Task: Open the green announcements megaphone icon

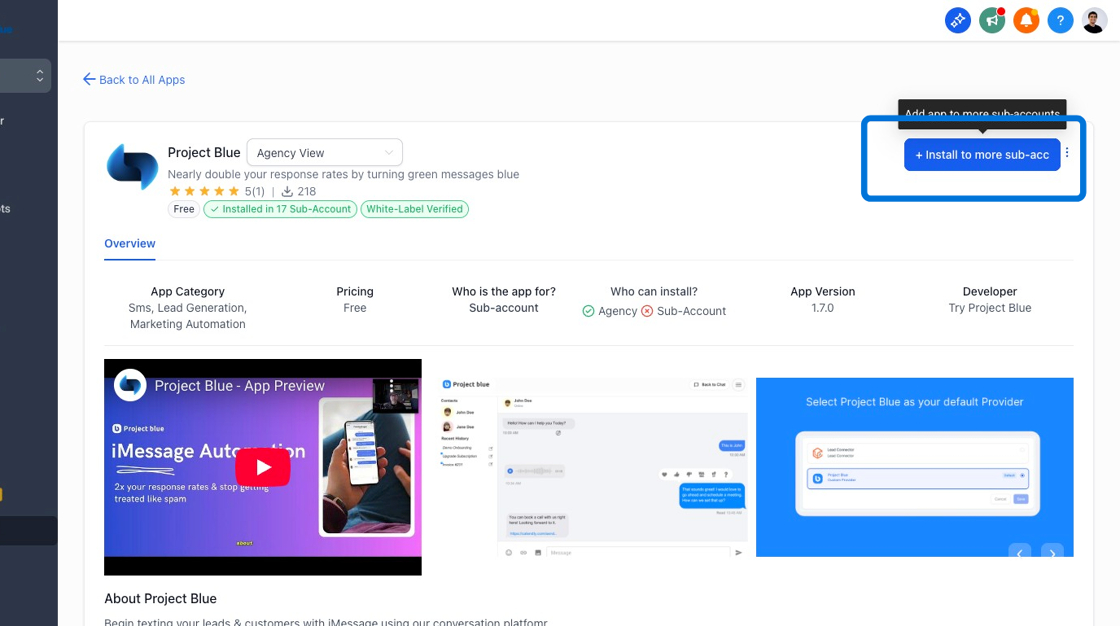Action: [x=991, y=20]
